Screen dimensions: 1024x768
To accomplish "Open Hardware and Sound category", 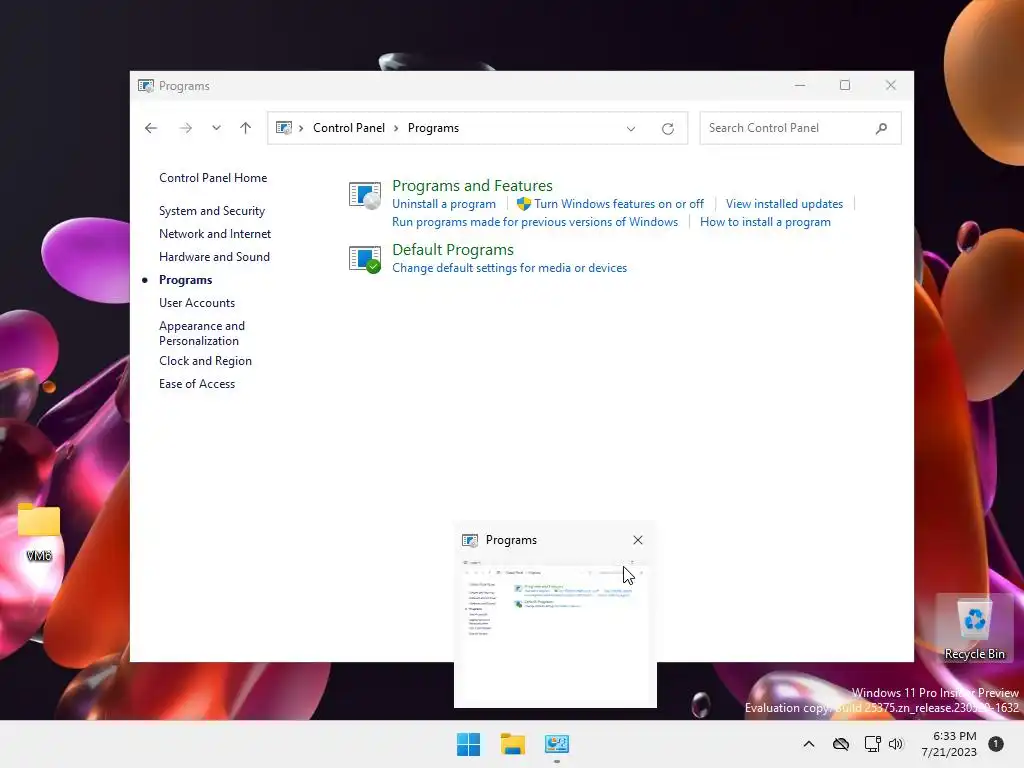I will (214, 257).
